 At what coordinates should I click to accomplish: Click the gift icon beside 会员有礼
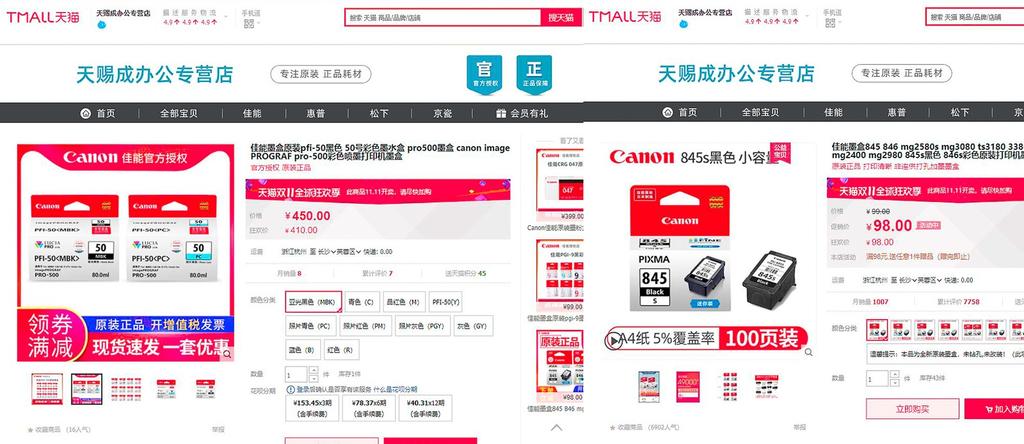[x=501, y=113]
